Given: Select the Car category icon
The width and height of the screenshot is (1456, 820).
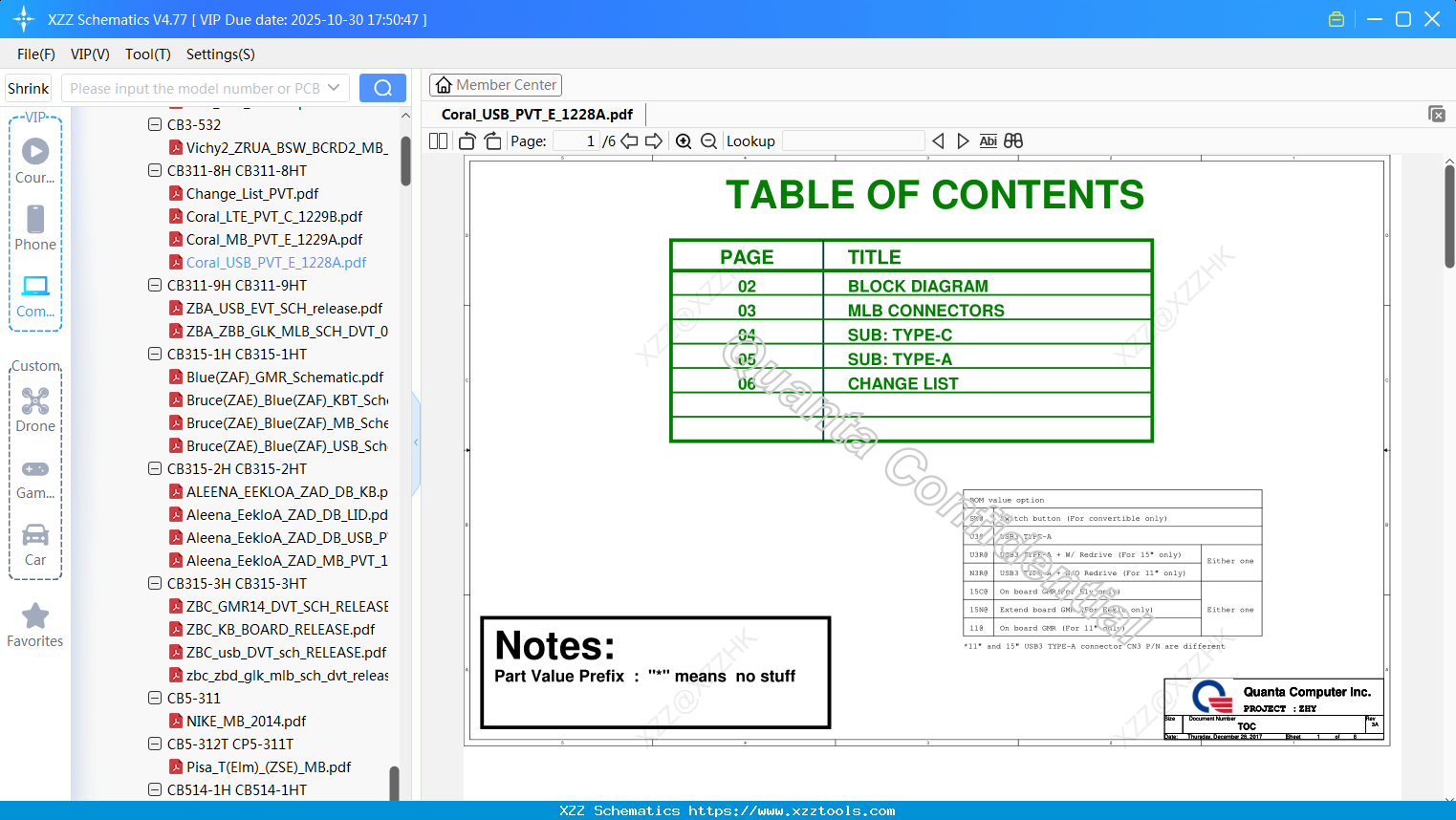Looking at the screenshot, I should [35, 534].
